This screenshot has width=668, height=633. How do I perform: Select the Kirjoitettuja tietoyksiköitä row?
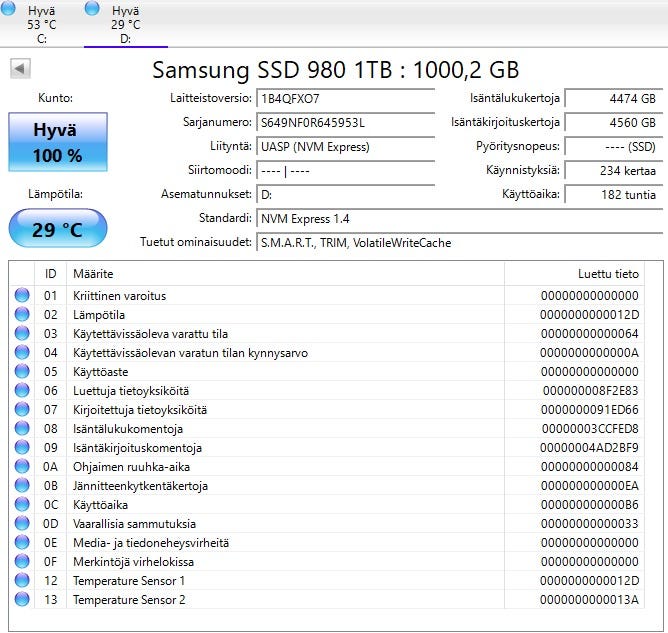tap(327, 409)
